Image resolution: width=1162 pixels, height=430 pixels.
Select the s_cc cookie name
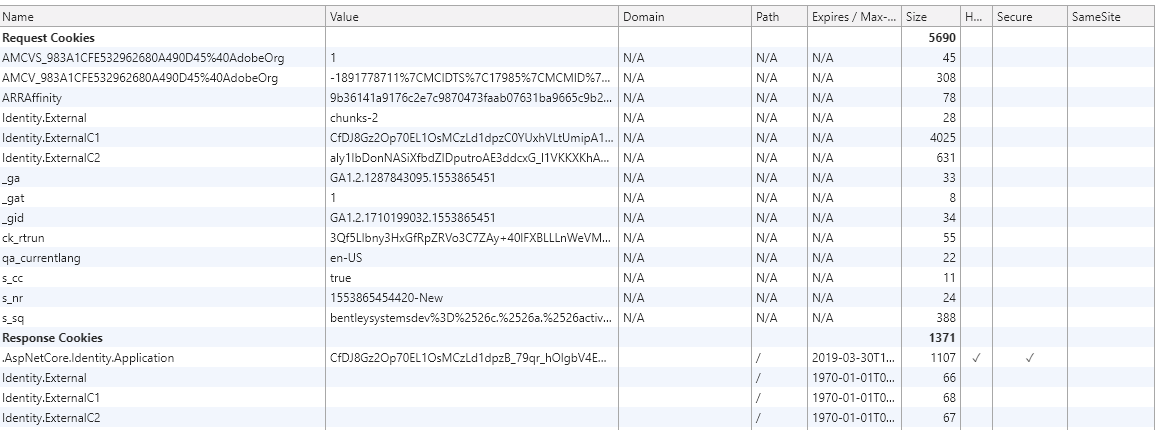click(x=13, y=277)
